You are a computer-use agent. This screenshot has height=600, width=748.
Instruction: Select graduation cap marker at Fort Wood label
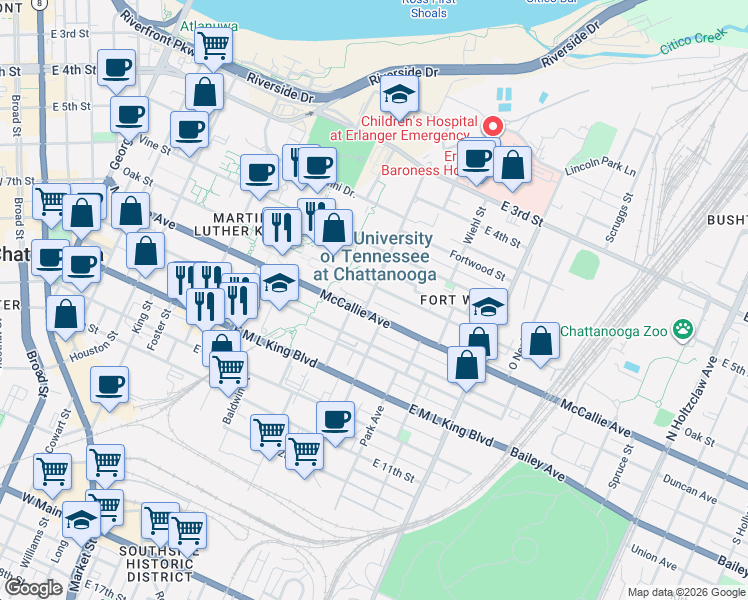pyautogui.click(x=488, y=308)
